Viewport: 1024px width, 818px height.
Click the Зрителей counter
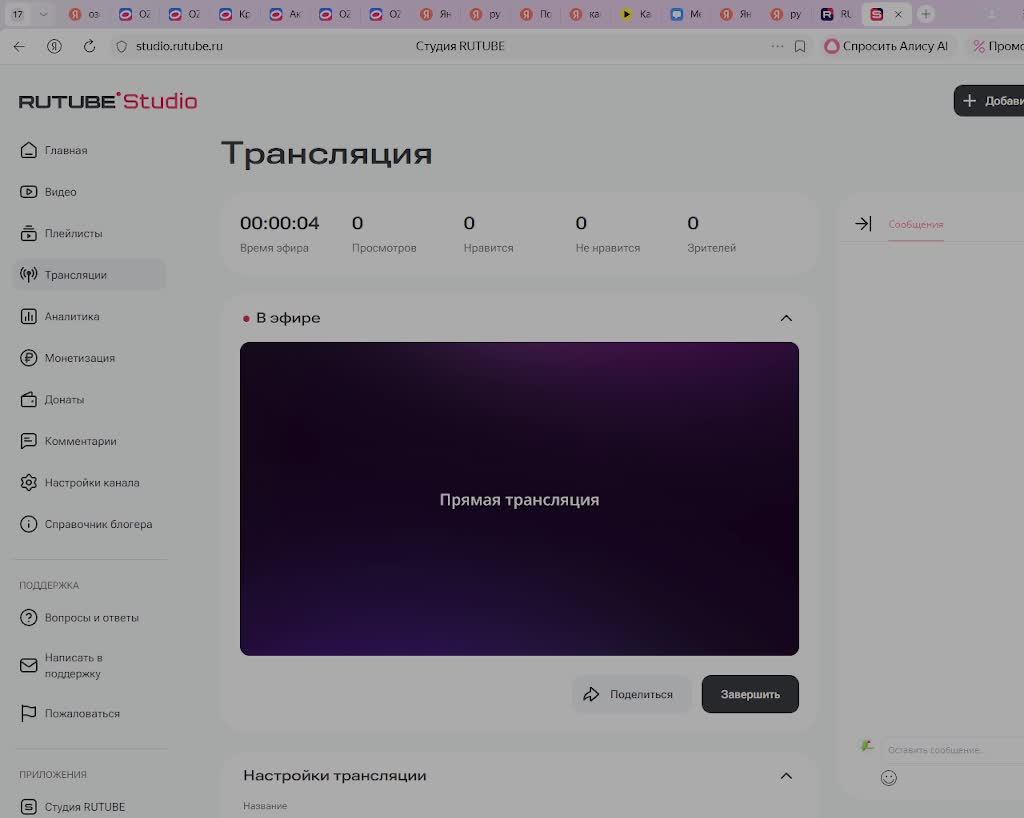[x=711, y=234]
